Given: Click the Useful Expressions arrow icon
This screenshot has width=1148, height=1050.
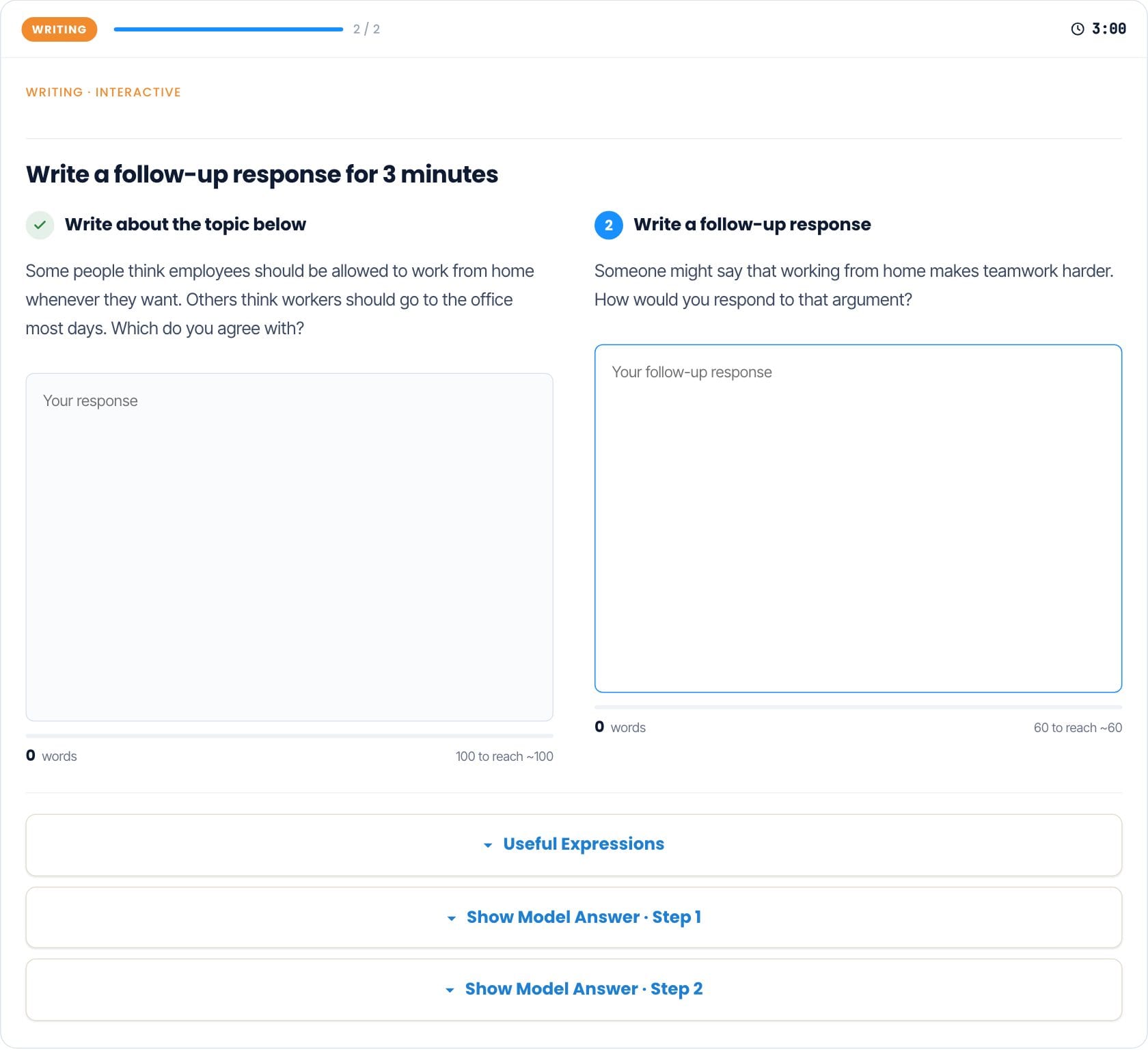Looking at the screenshot, I should (488, 846).
